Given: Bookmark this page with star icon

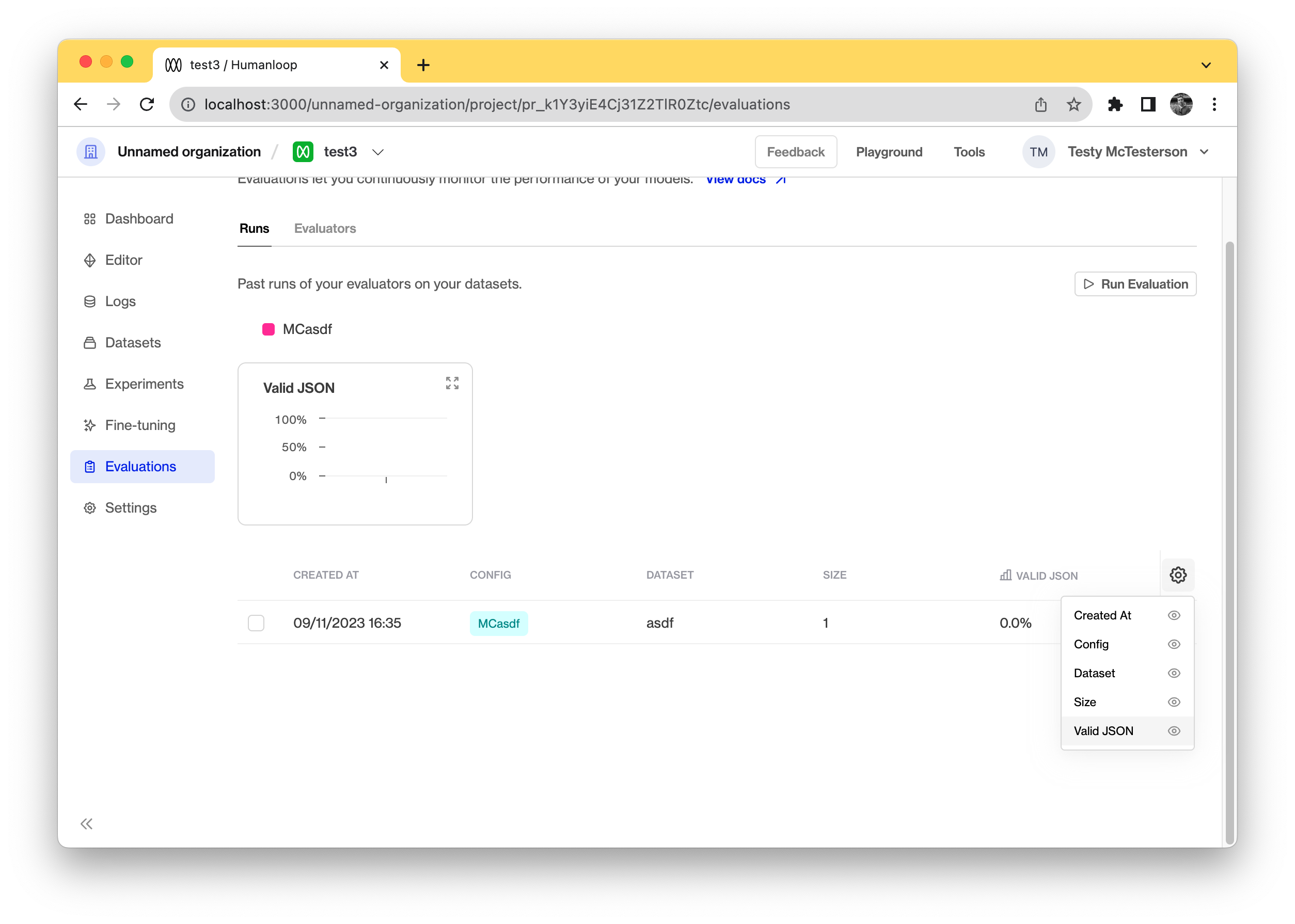Looking at the screenshot, I should 1073,105.
